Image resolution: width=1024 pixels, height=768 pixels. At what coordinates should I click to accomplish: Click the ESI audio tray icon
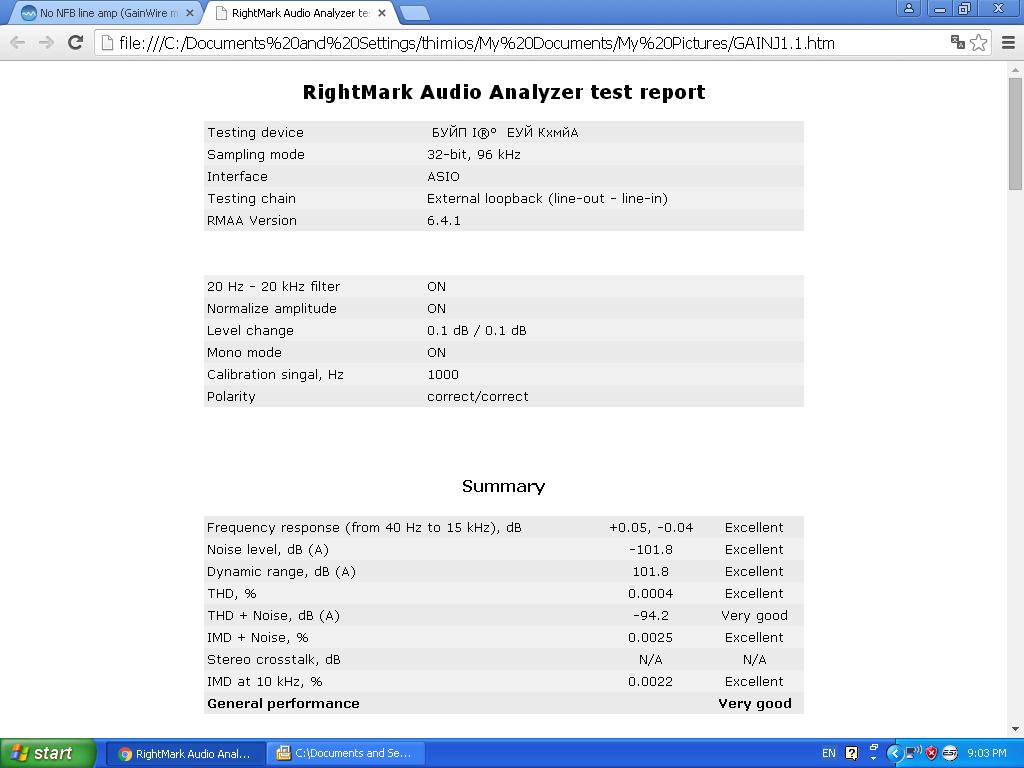point(950,754)
